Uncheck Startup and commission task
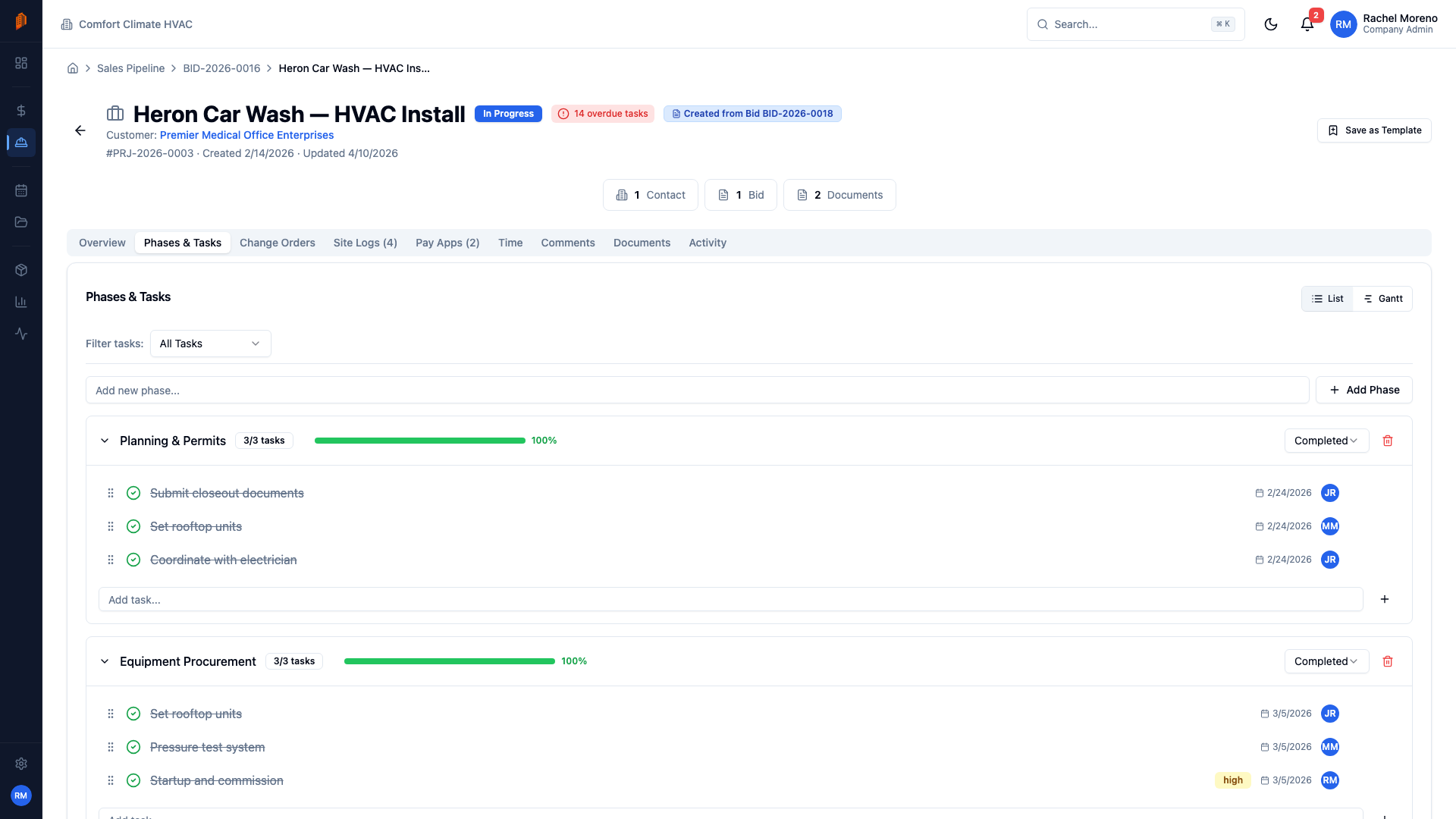 click(133, 780)
